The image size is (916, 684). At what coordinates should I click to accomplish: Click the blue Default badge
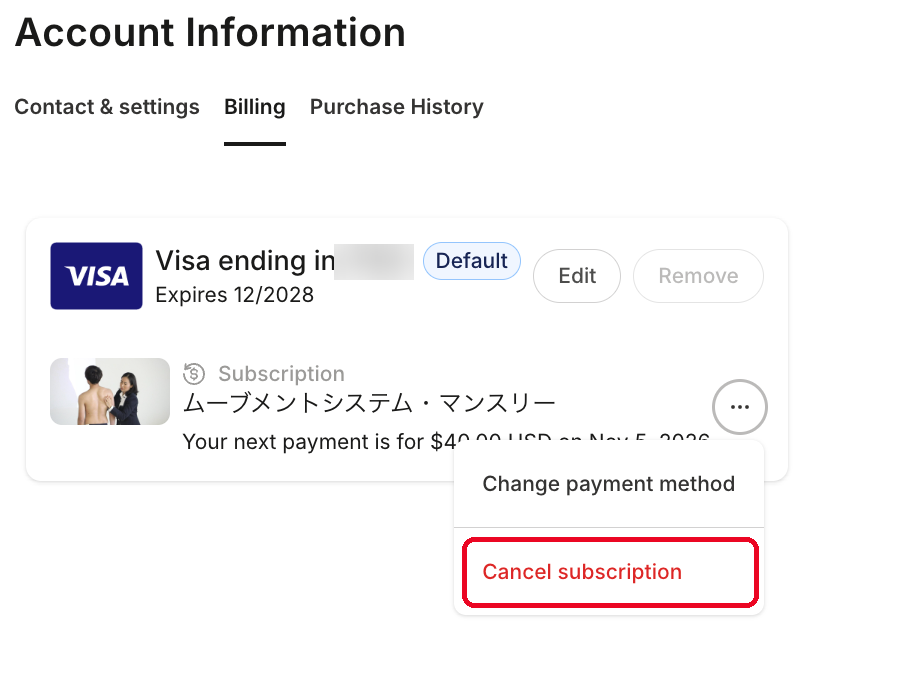click(x=472, y=261)
